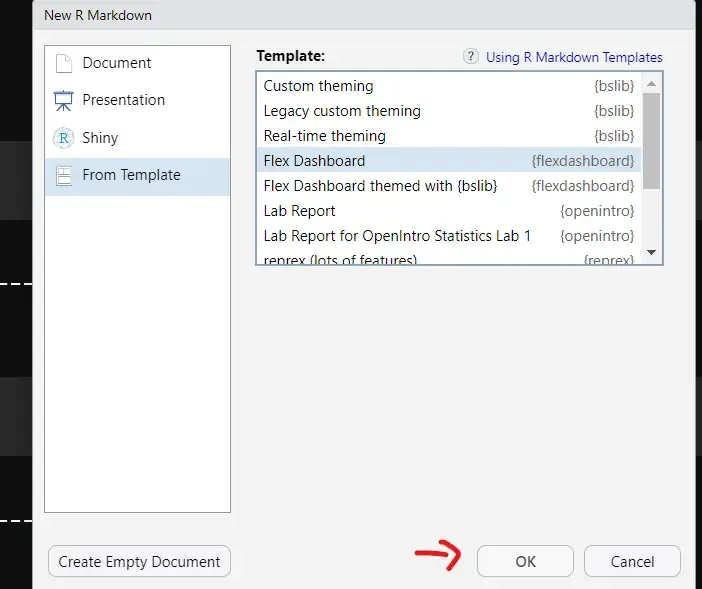Choose Lab Report for OpenIntro Statistics
The height and width of the screenshot is (589, 702).
397,236
